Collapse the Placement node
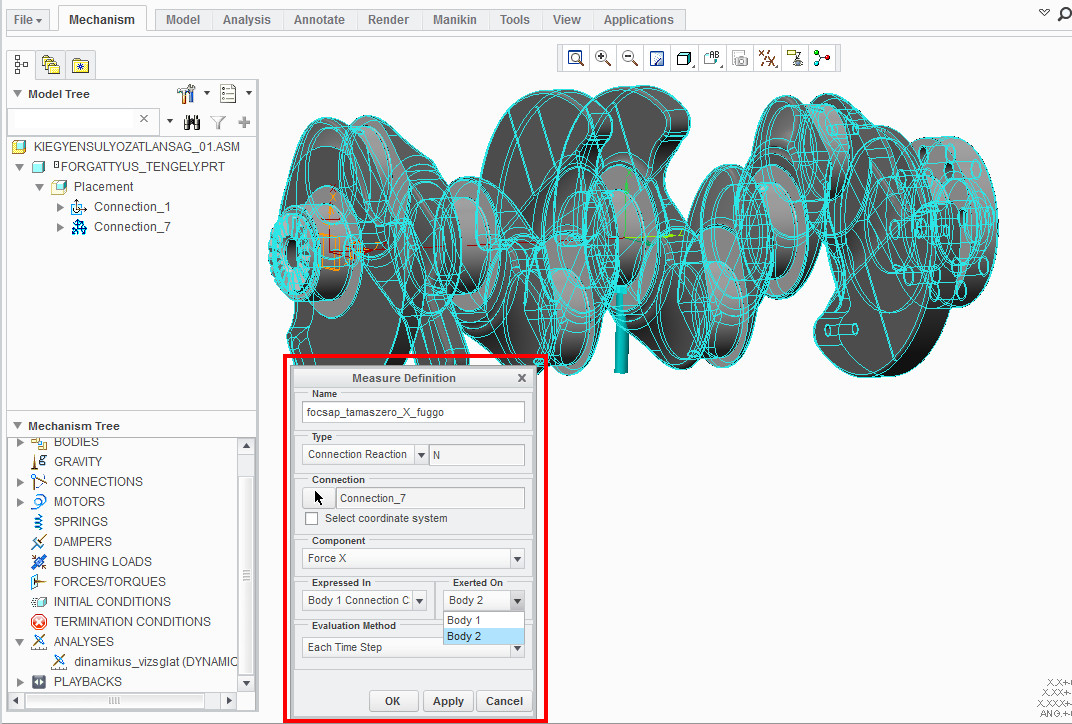 40,187
